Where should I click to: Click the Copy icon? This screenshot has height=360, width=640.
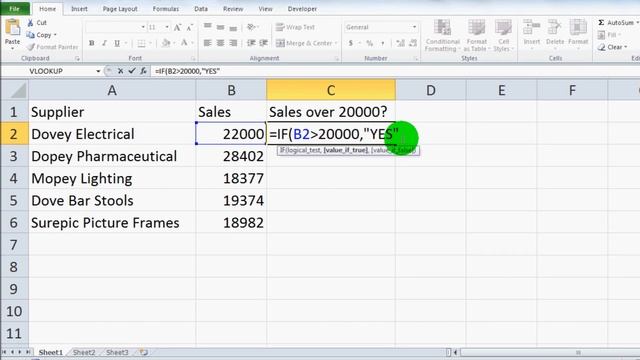click(x=31, y=35)
